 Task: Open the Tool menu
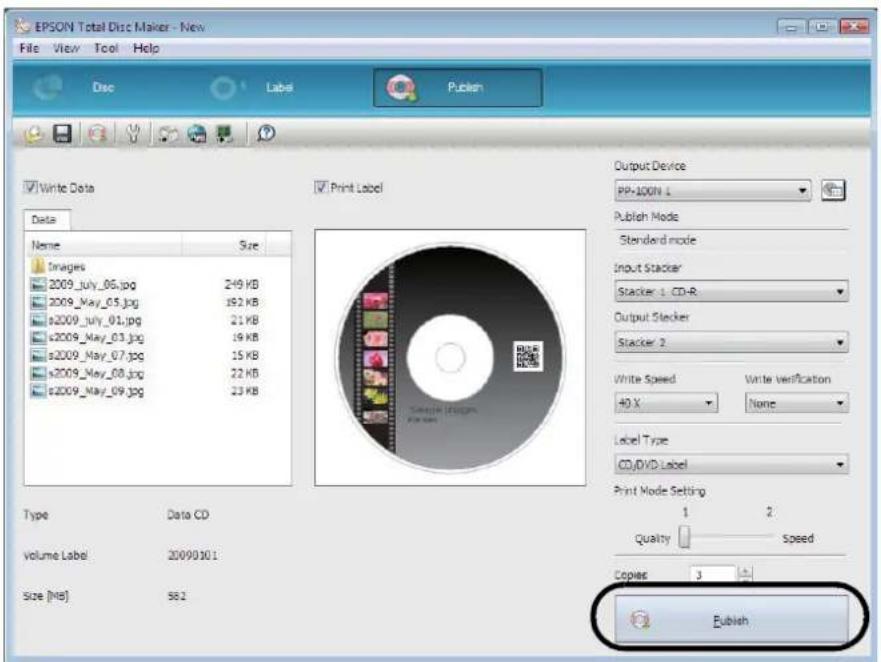(106, 48)
